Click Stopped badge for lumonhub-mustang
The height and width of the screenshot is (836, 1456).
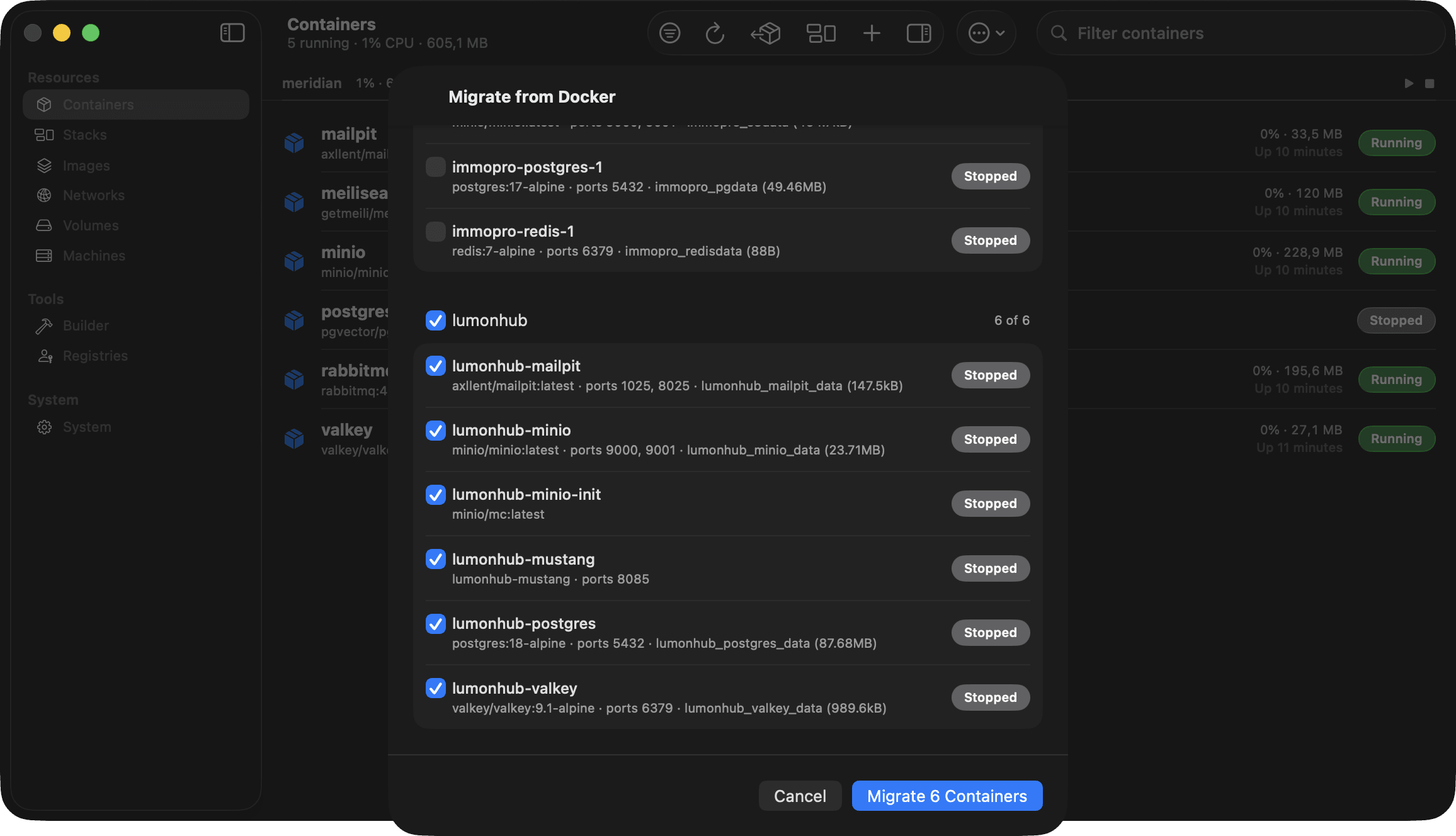(x=991, y=568)
